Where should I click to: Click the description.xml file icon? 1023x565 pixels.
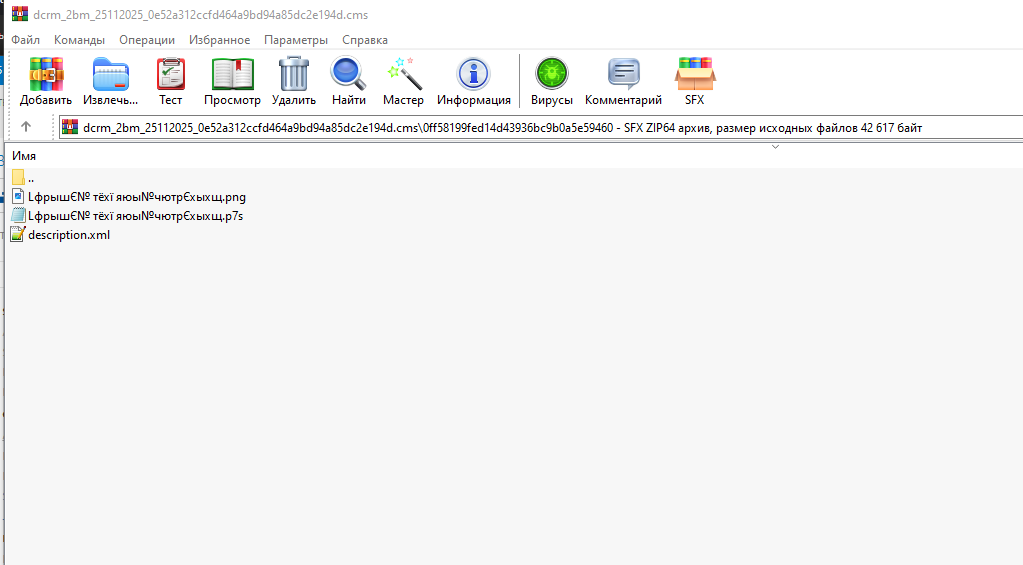coord(18,234)
